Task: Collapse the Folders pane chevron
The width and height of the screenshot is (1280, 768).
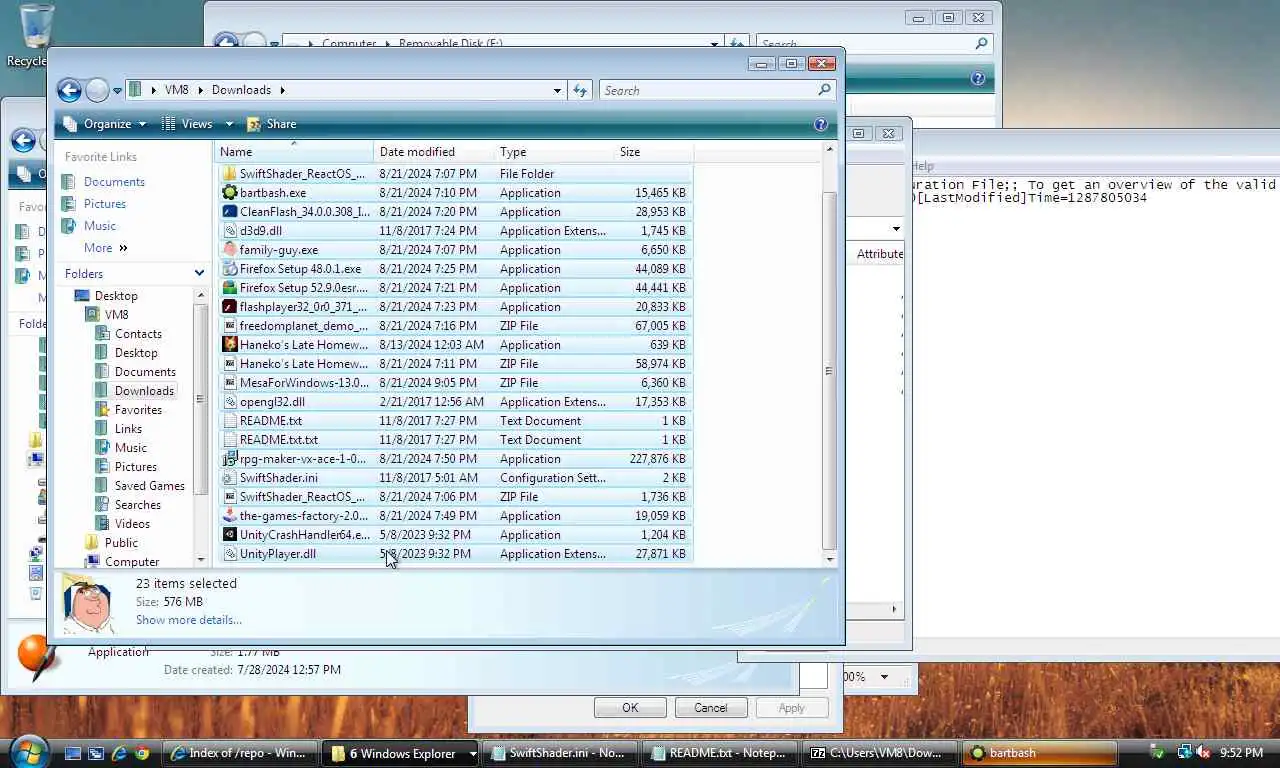Action: point(199,273)
